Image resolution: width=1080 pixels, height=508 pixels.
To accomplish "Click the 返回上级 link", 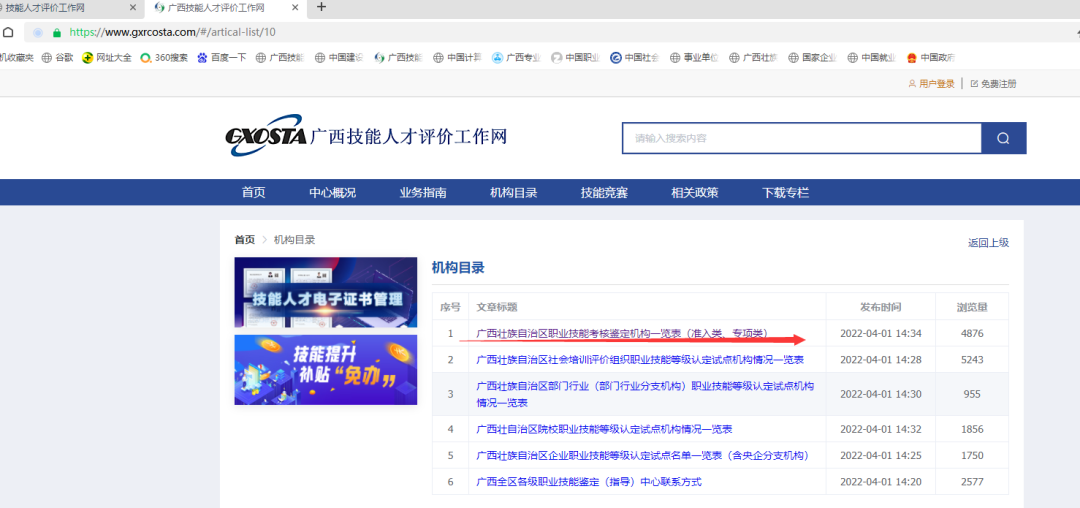I will pyautogui.click(x=988, y=242).
